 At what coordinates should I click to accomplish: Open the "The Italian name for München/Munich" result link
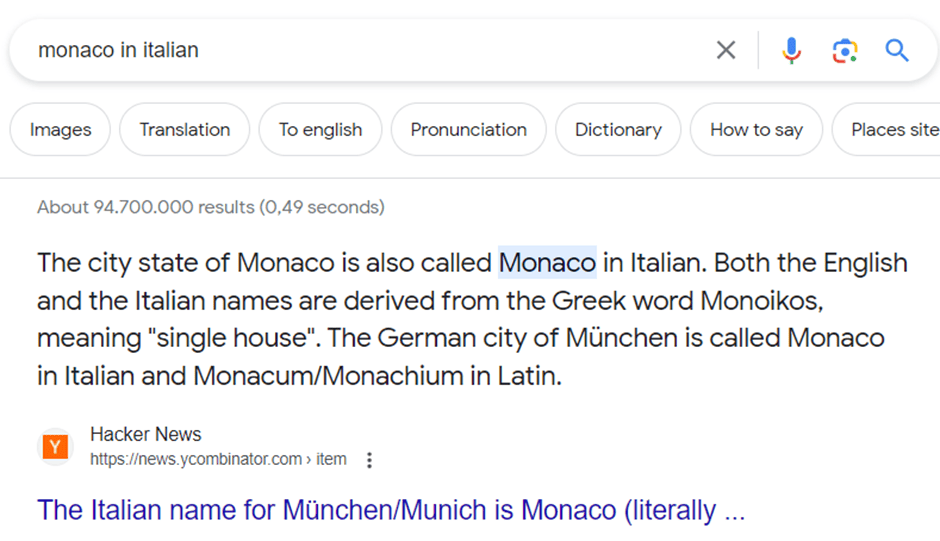(390, 510)
